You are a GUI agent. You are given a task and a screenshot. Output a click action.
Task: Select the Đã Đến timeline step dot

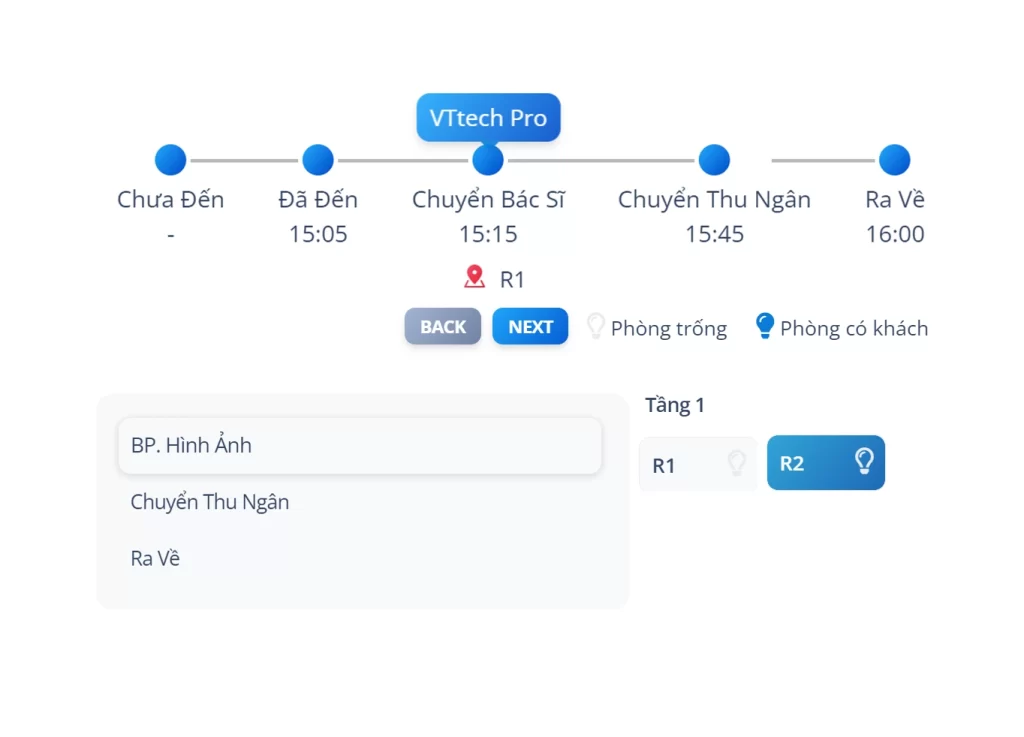pyautogui.click(x=318, y=160)
